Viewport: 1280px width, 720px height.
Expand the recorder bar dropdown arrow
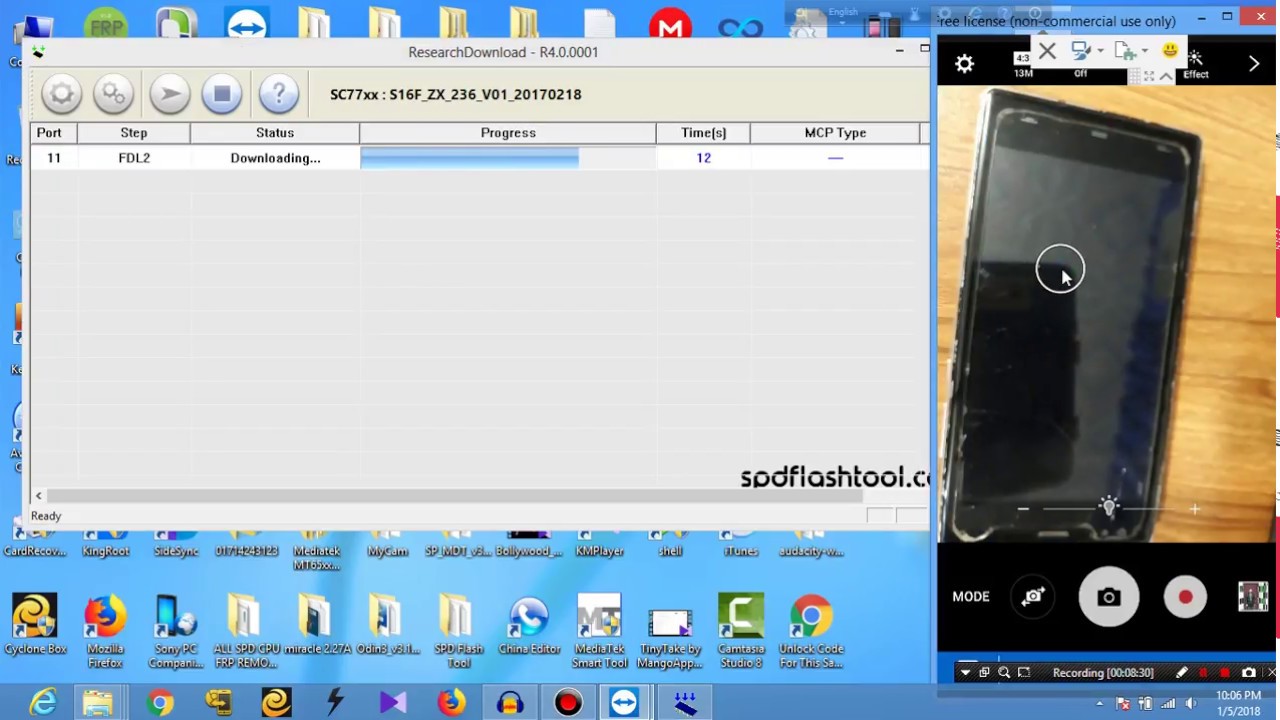pyautogui.click(x=965, y=673)
